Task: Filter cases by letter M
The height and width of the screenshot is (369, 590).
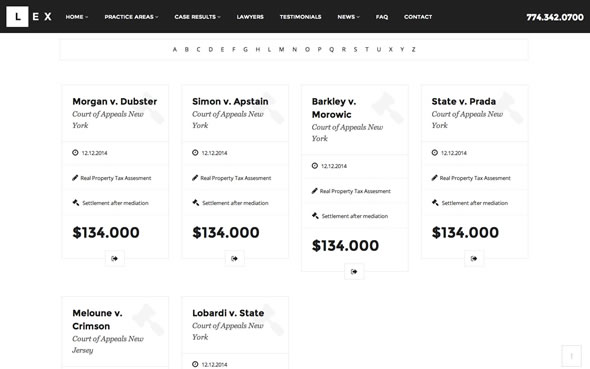Action: [x=281, y=49]
